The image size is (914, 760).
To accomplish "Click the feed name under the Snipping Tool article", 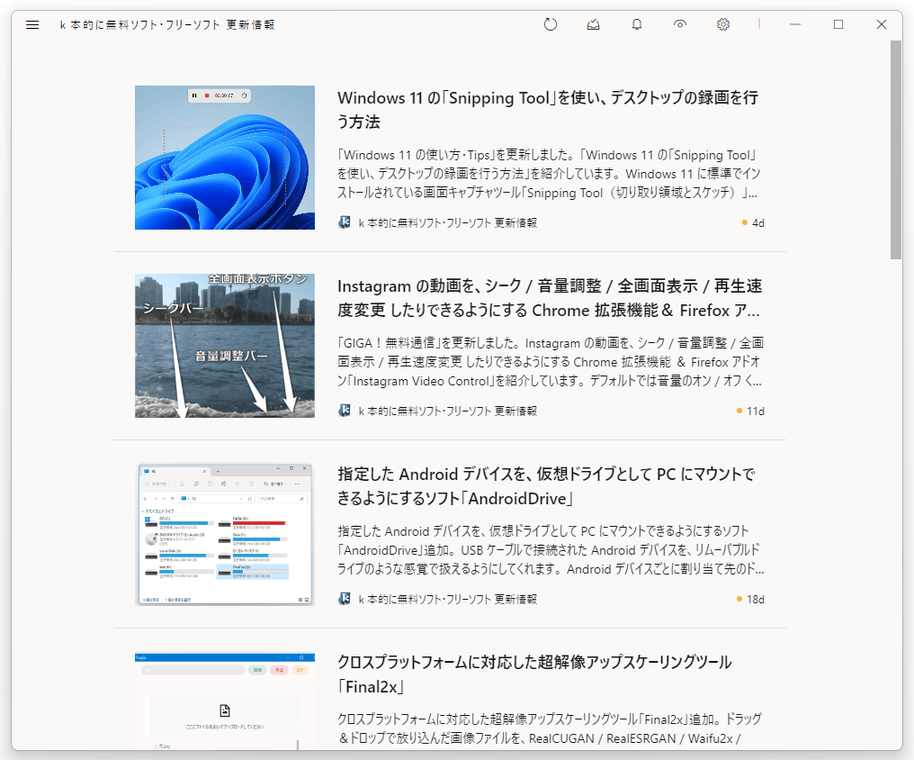I will [x=447, y=223].
